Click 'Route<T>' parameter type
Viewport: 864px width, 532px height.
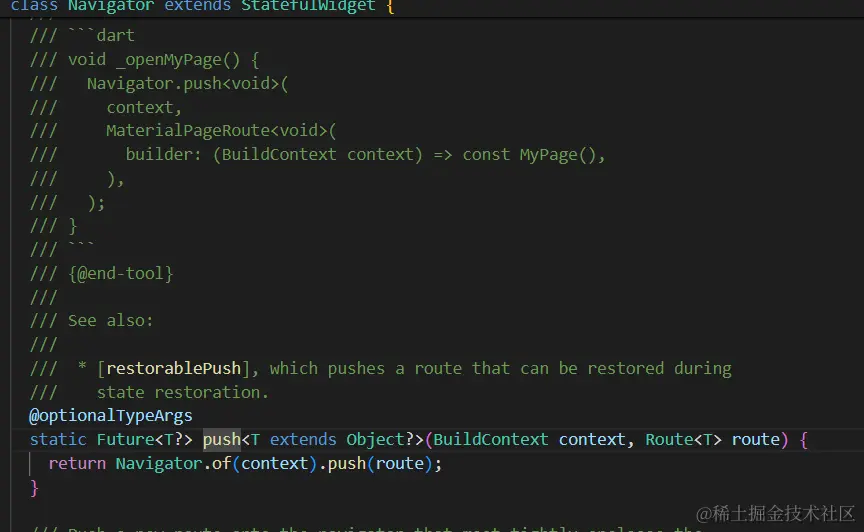(x=683, y=439)
